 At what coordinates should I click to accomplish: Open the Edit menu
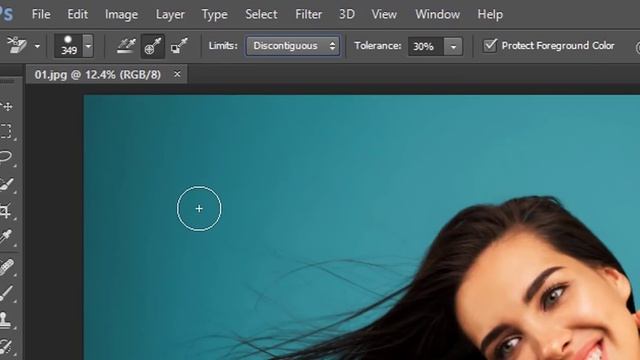(x=78, y=14)
